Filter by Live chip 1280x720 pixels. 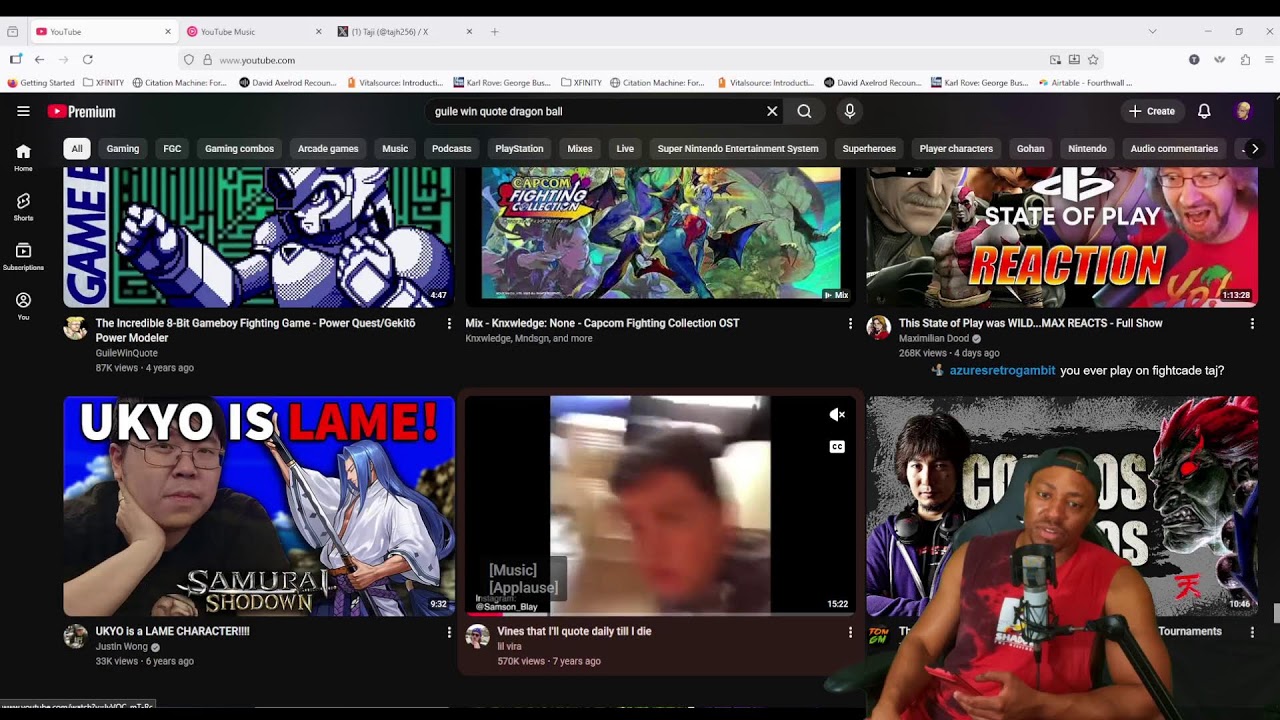point(625,149)
